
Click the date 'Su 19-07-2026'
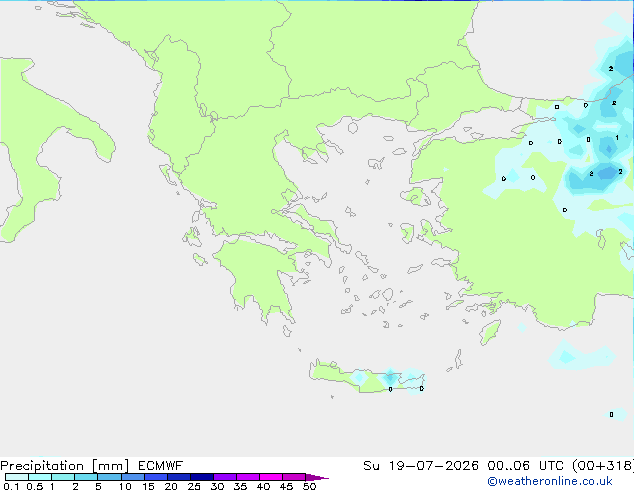coord(421,466)
